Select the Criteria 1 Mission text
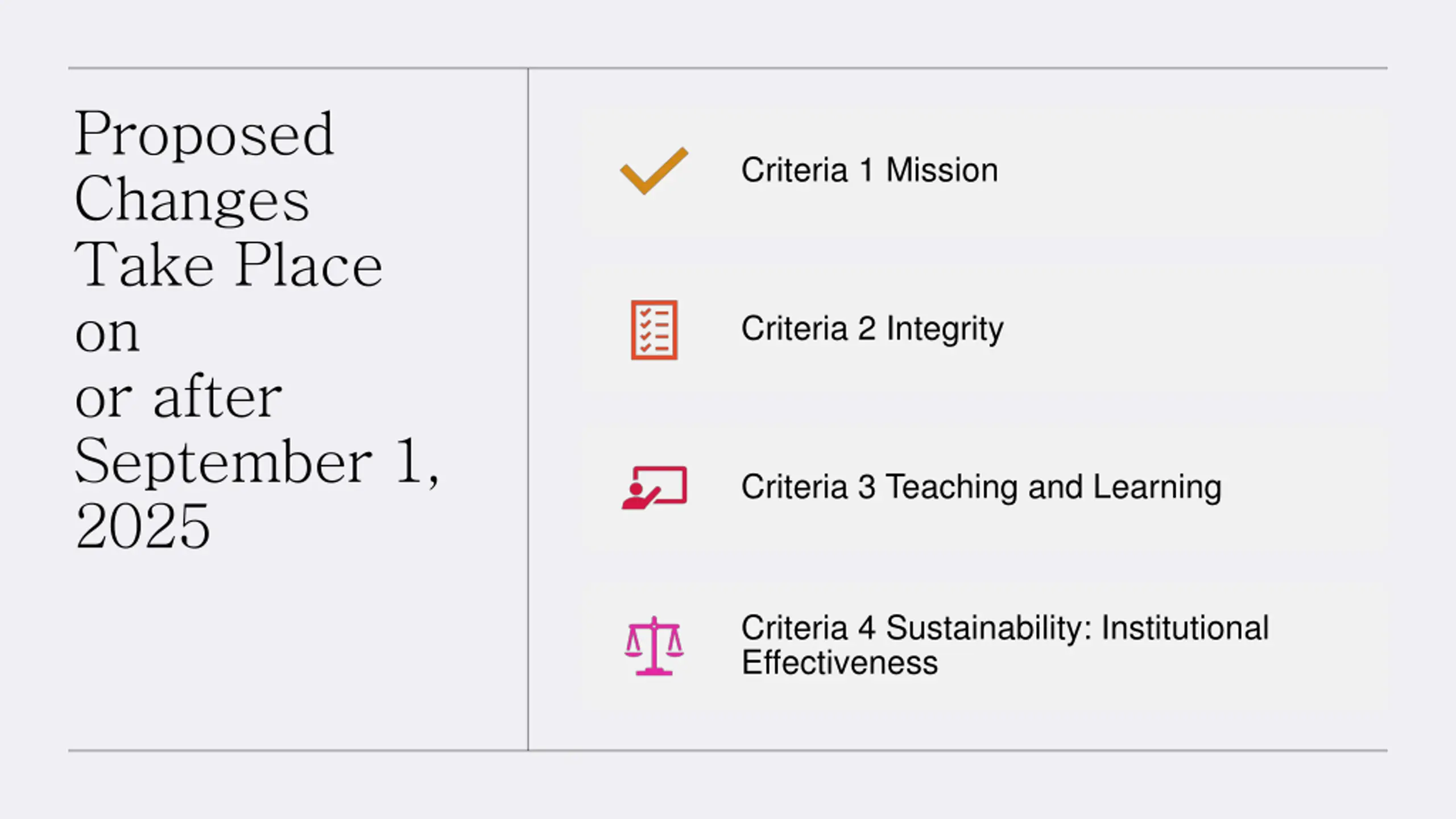This screenshot has width=1456, height=819. click(870, 170)
